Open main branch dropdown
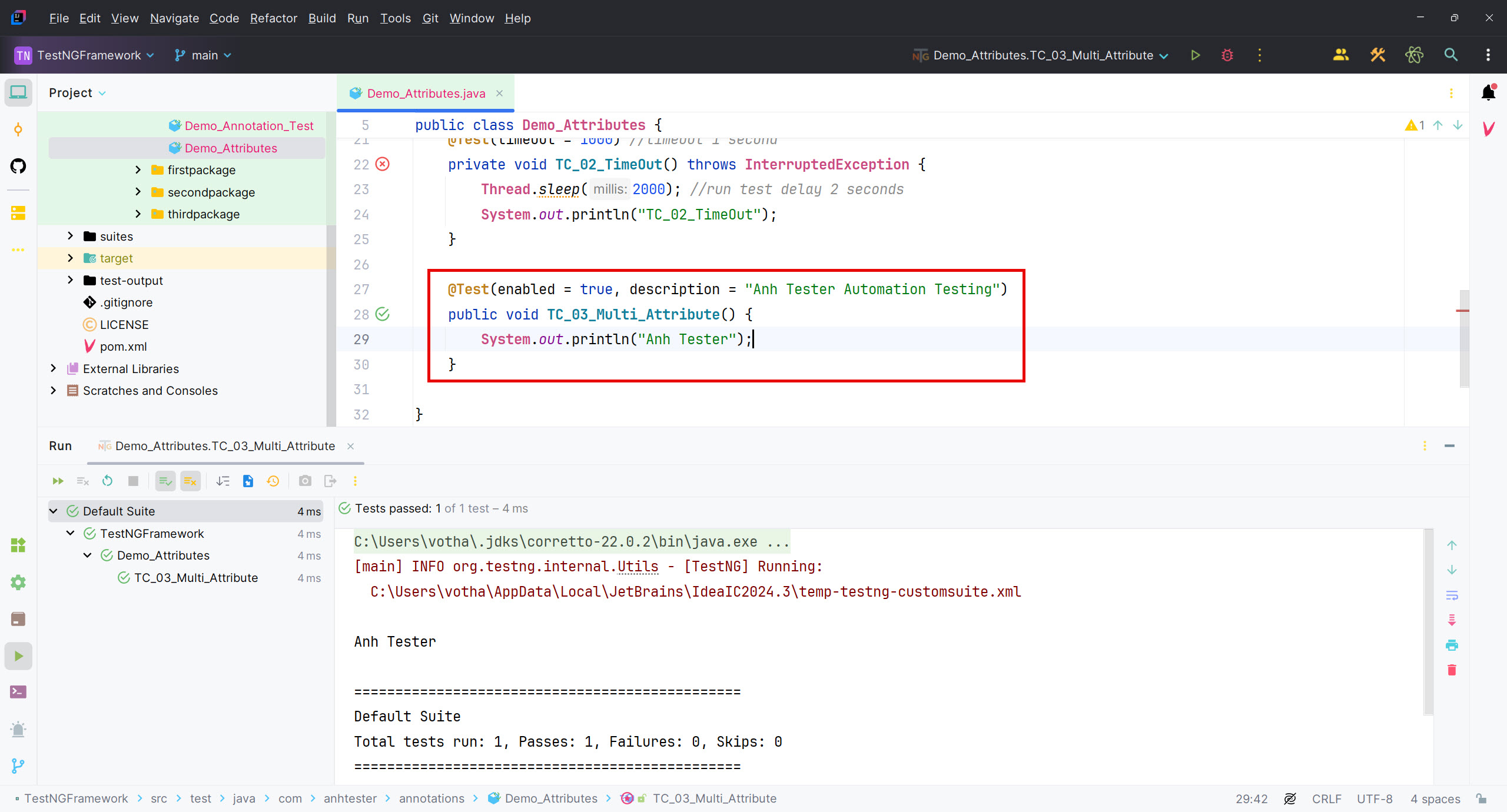 [x=203, y=55]
